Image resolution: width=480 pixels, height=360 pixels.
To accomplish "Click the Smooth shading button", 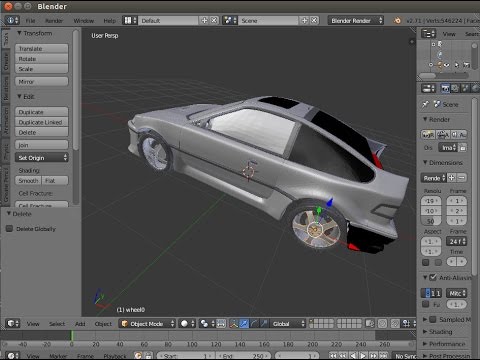I will click(x=28, y=181).
